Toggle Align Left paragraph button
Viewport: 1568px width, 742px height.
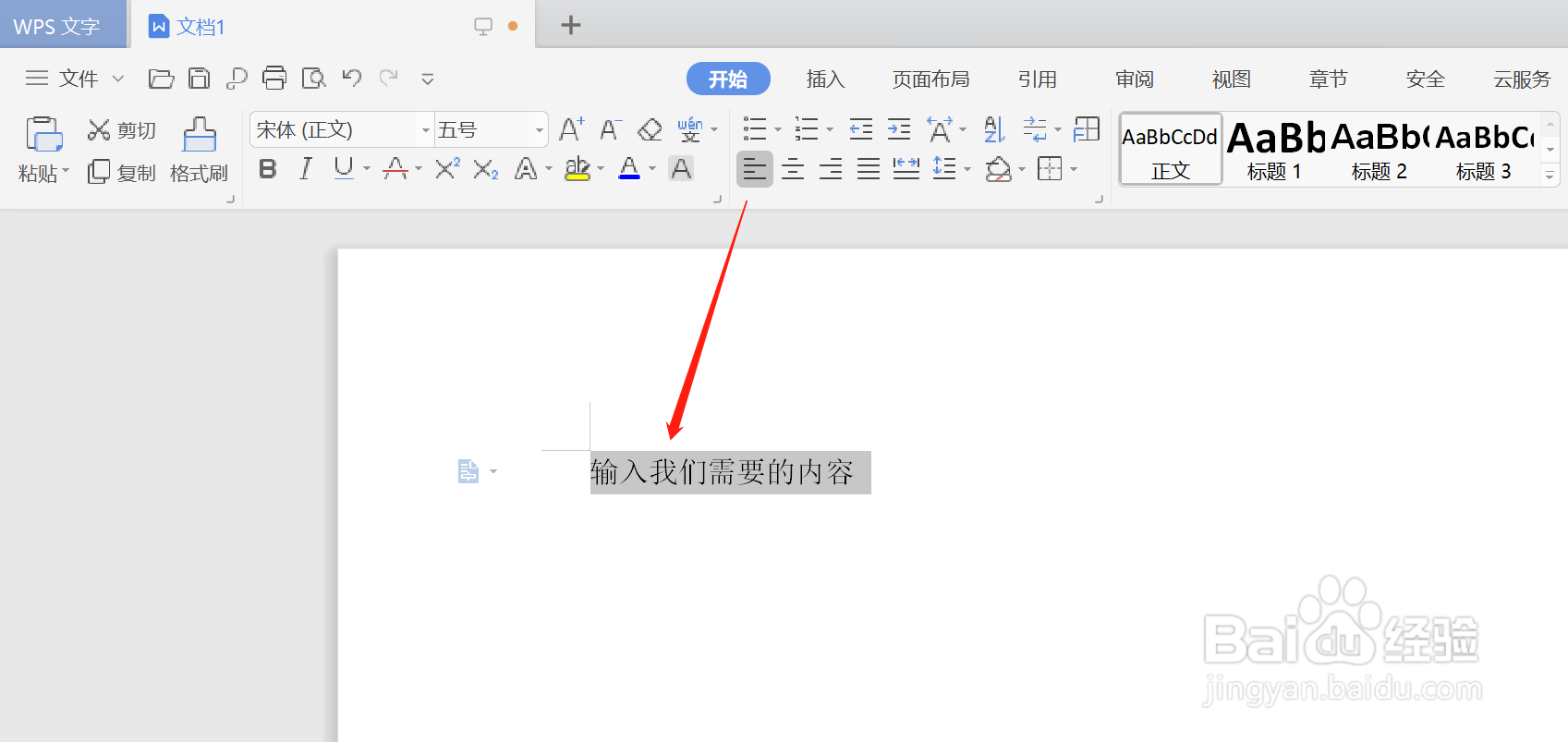[755, 169]
